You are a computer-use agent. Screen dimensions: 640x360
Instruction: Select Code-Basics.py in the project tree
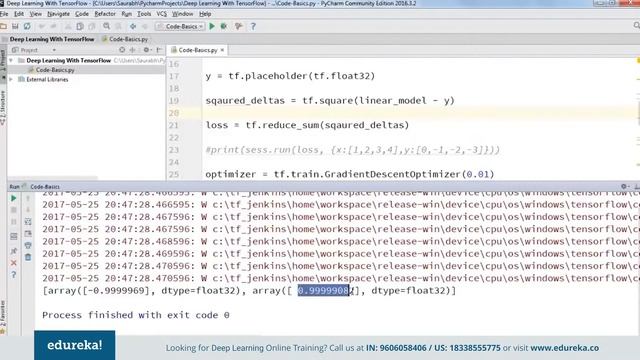coord(55,70)
